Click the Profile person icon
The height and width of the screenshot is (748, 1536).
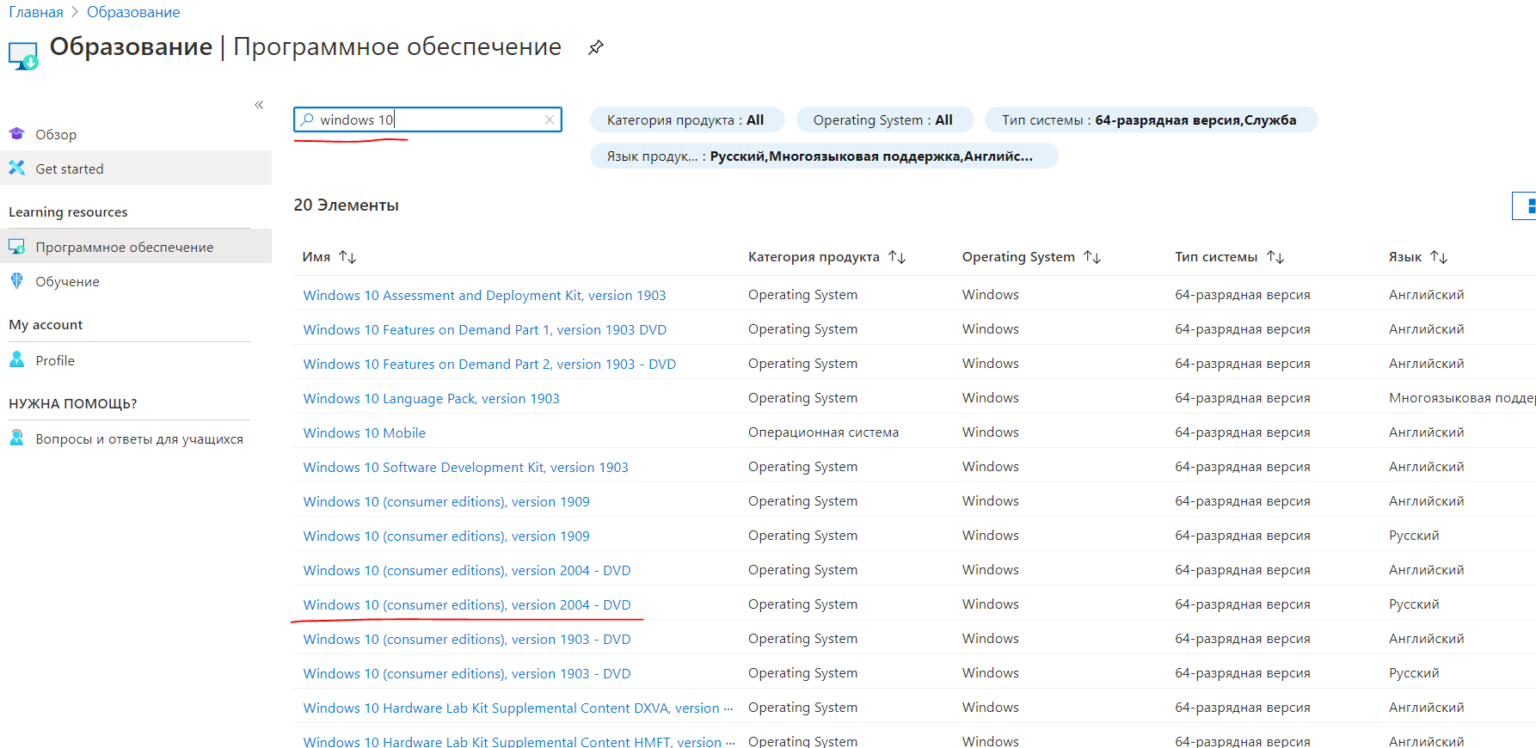coord(16,360)
